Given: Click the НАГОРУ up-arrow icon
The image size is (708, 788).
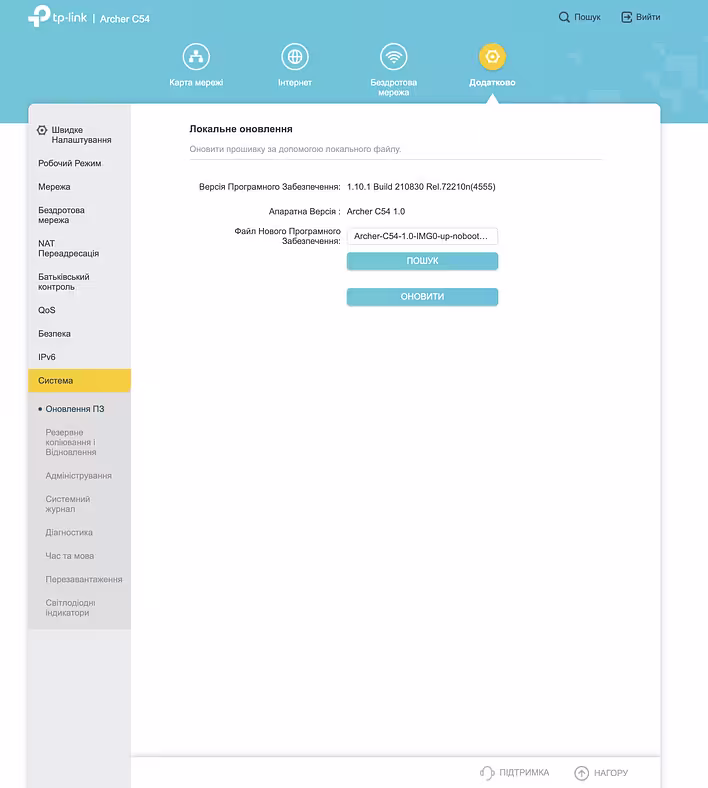Looking at the screenshot, I should 581,773.
